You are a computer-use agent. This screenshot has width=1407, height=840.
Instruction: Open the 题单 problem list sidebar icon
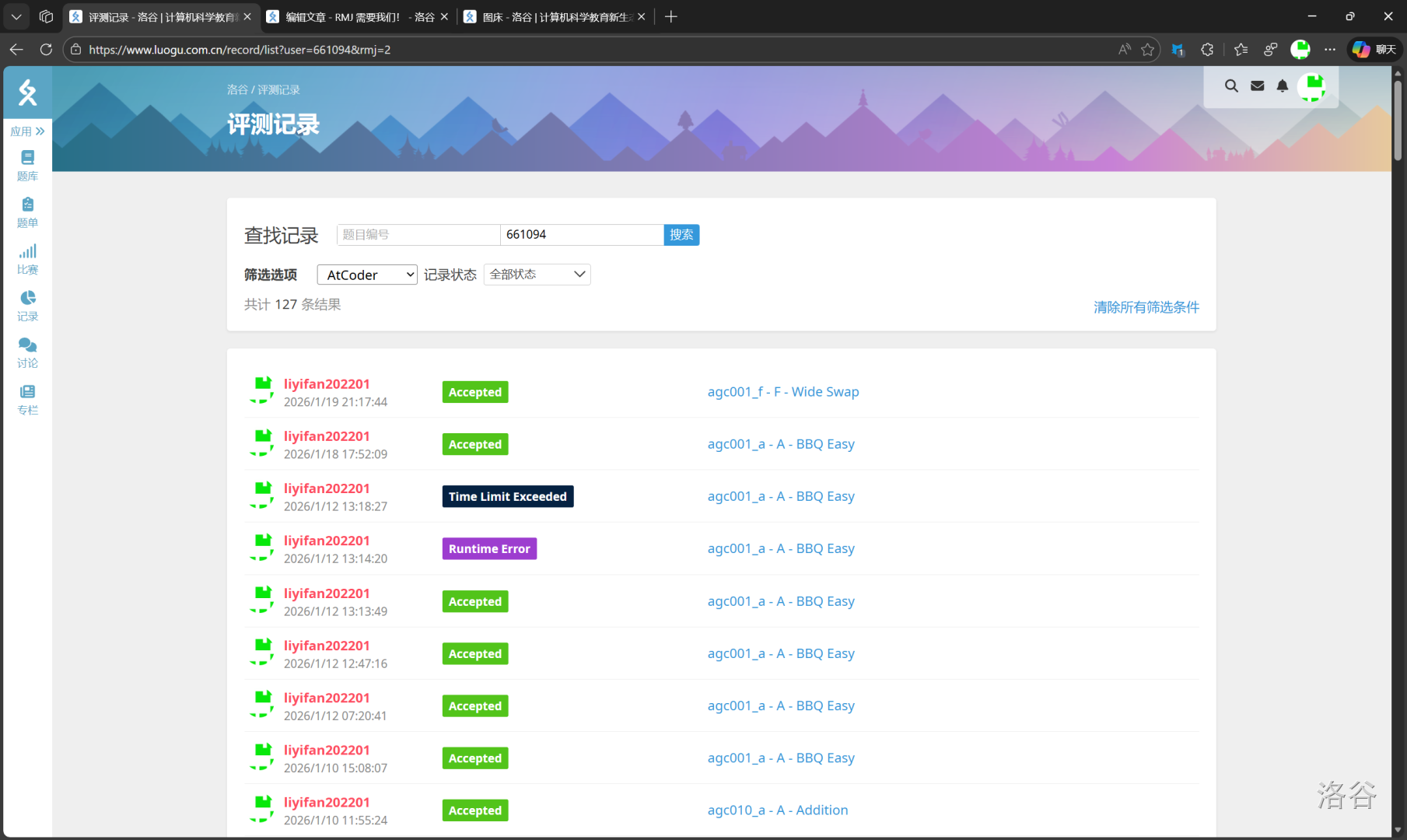(x=27, y=212)
